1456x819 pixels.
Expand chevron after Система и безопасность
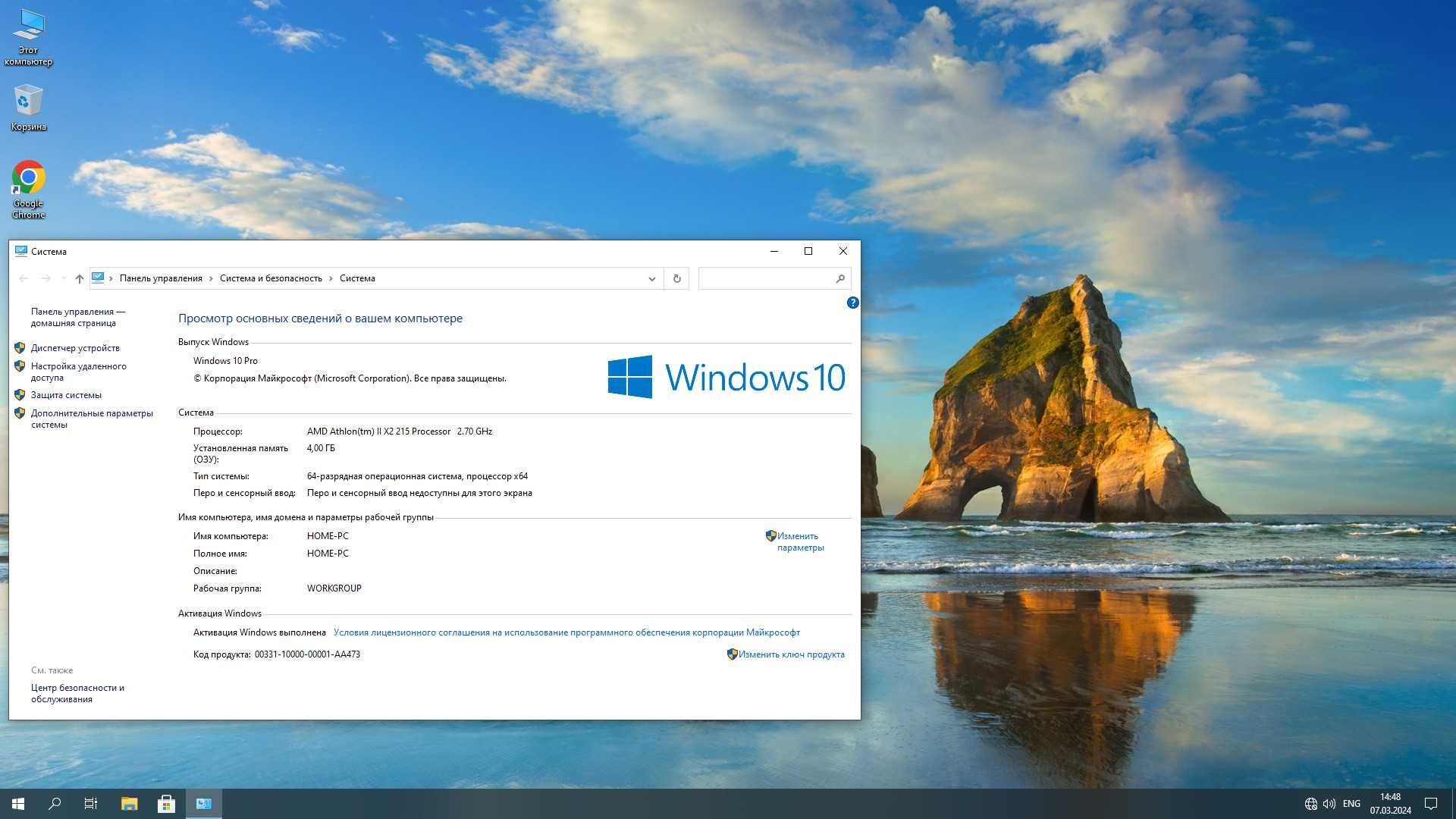coord(331,278)
